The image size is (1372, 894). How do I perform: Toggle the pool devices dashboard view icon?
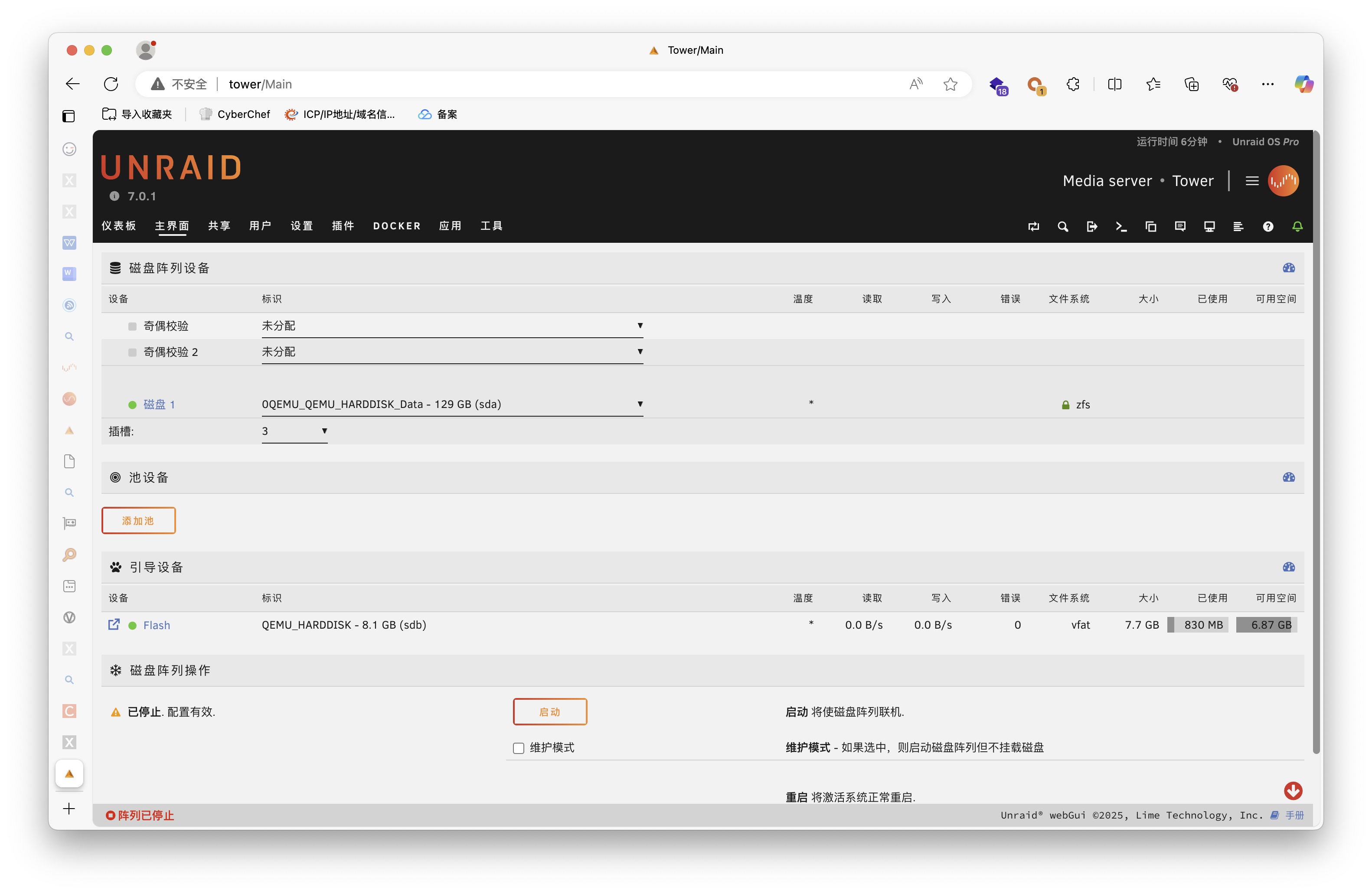click(1288, 477)
